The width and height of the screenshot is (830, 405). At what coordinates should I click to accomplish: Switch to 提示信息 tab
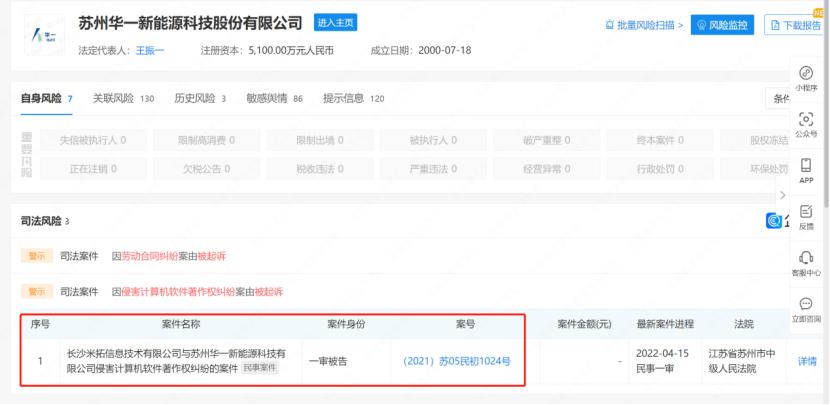coord(354,98)
